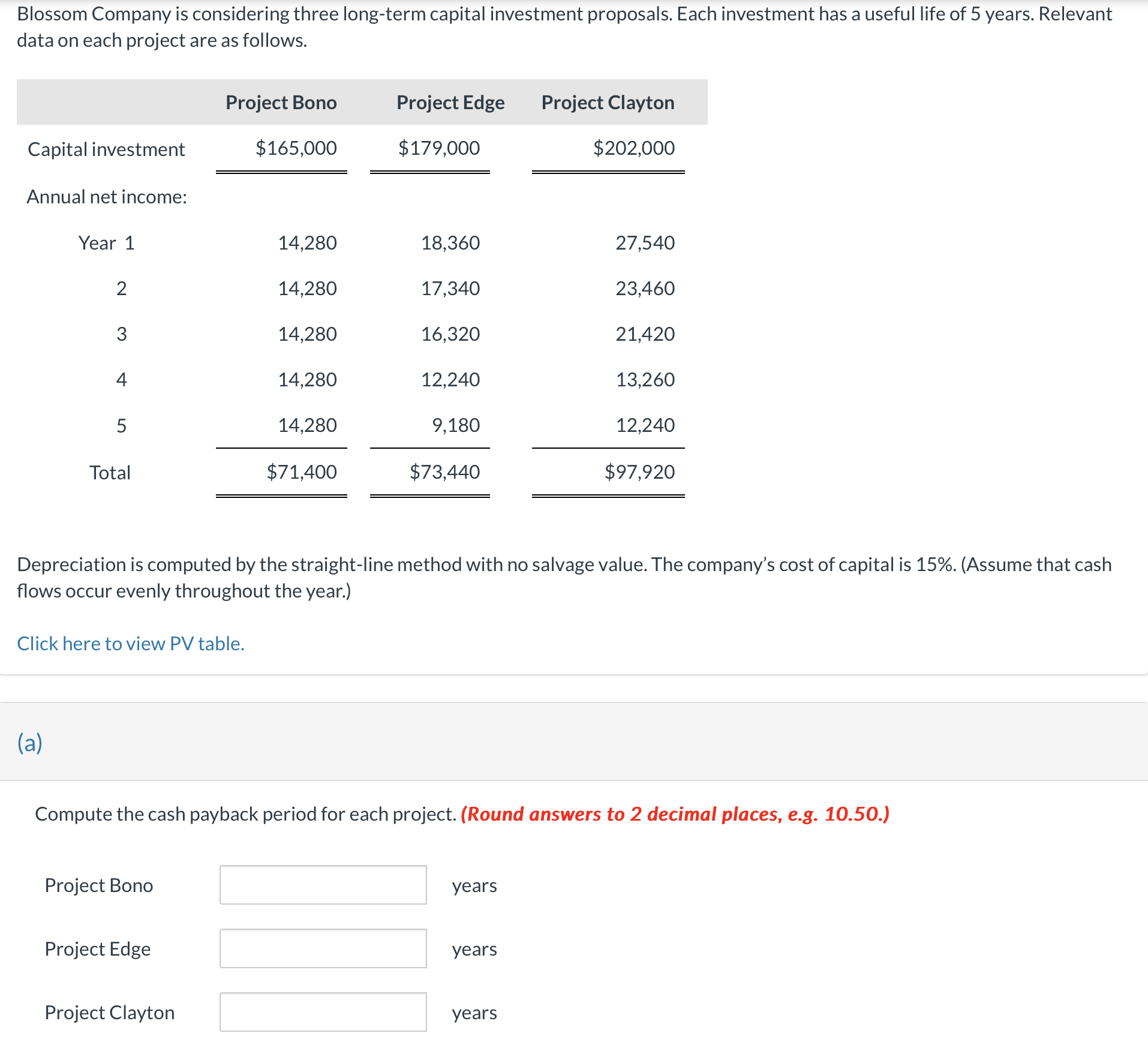
Task: Select the $202,000 capital investment figure
Action: (634, 148)
